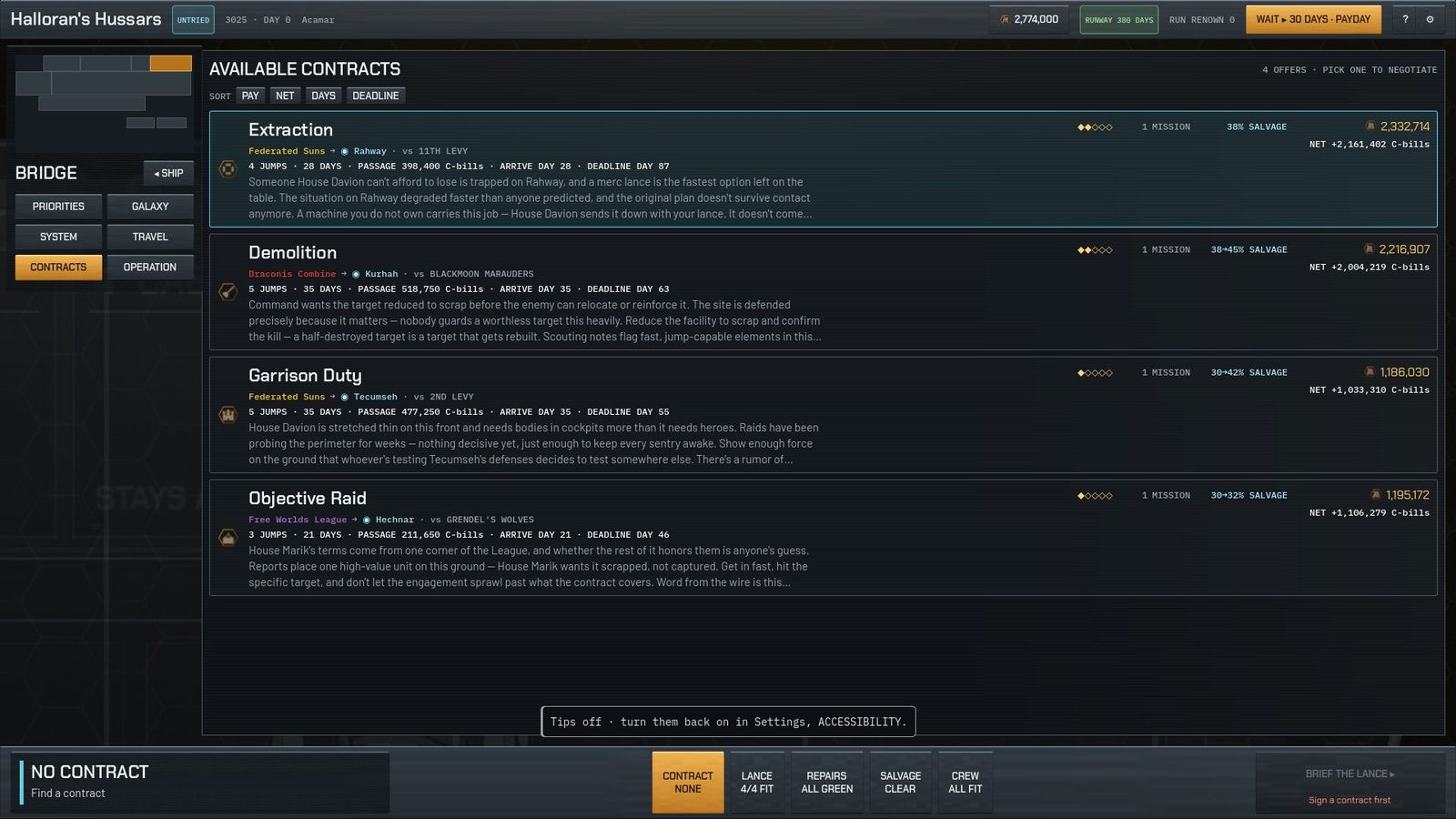Sort contracts by DEADLINE
Viewport: 1456px width, 819px height.
[376, 96]
